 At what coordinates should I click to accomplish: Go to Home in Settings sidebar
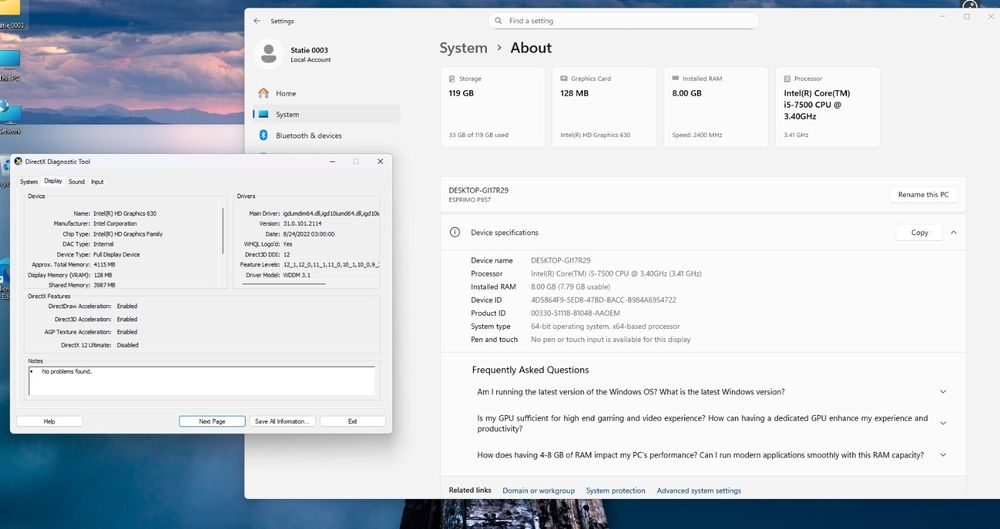(327, 93)
